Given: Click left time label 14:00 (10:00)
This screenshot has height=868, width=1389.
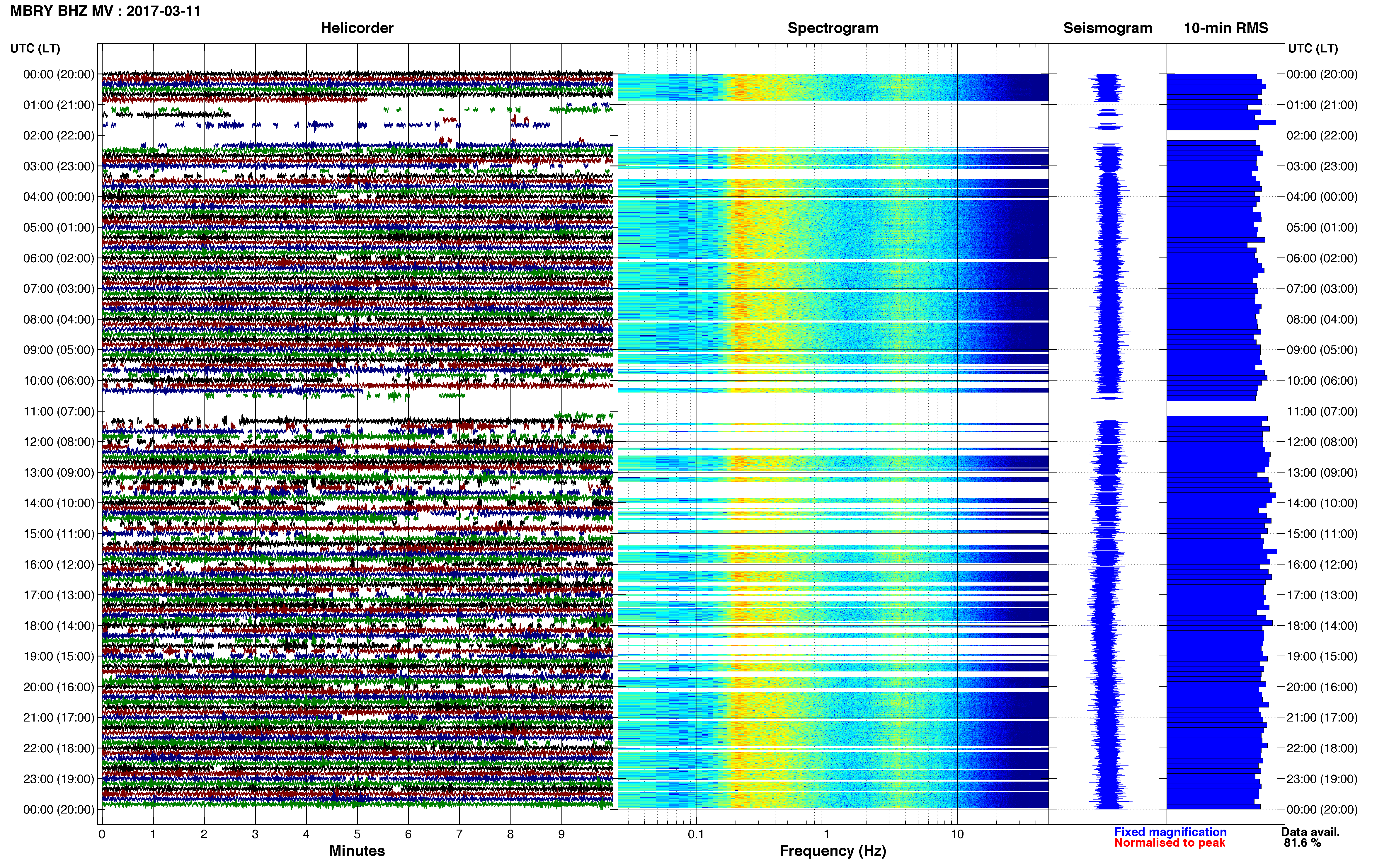Looking at the screenshot, I should click(59, 504).
